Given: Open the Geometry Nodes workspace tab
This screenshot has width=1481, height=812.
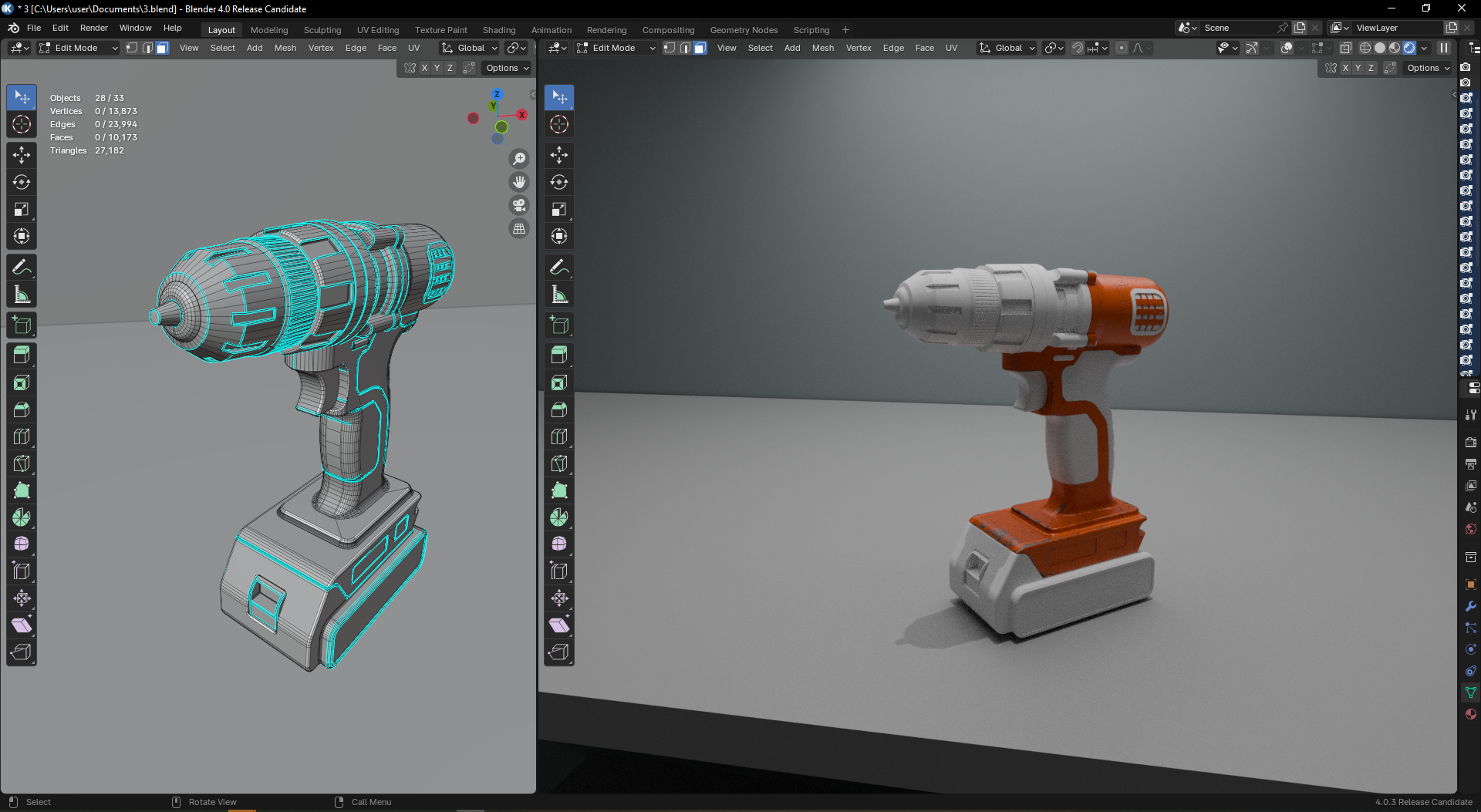Looking at the screenshot, I should click(x=744, y=30).
